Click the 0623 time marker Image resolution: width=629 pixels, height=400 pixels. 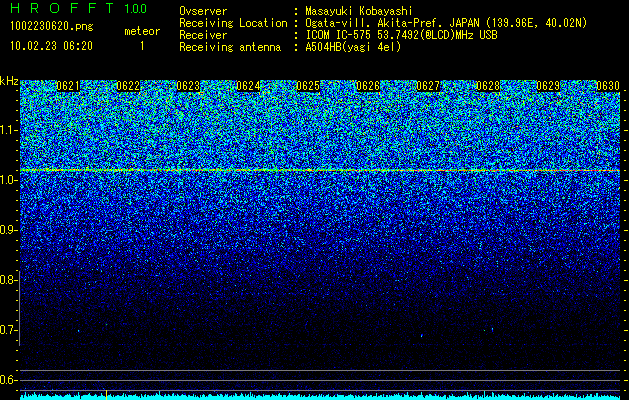pyautogui.click(x=188, y=86)
